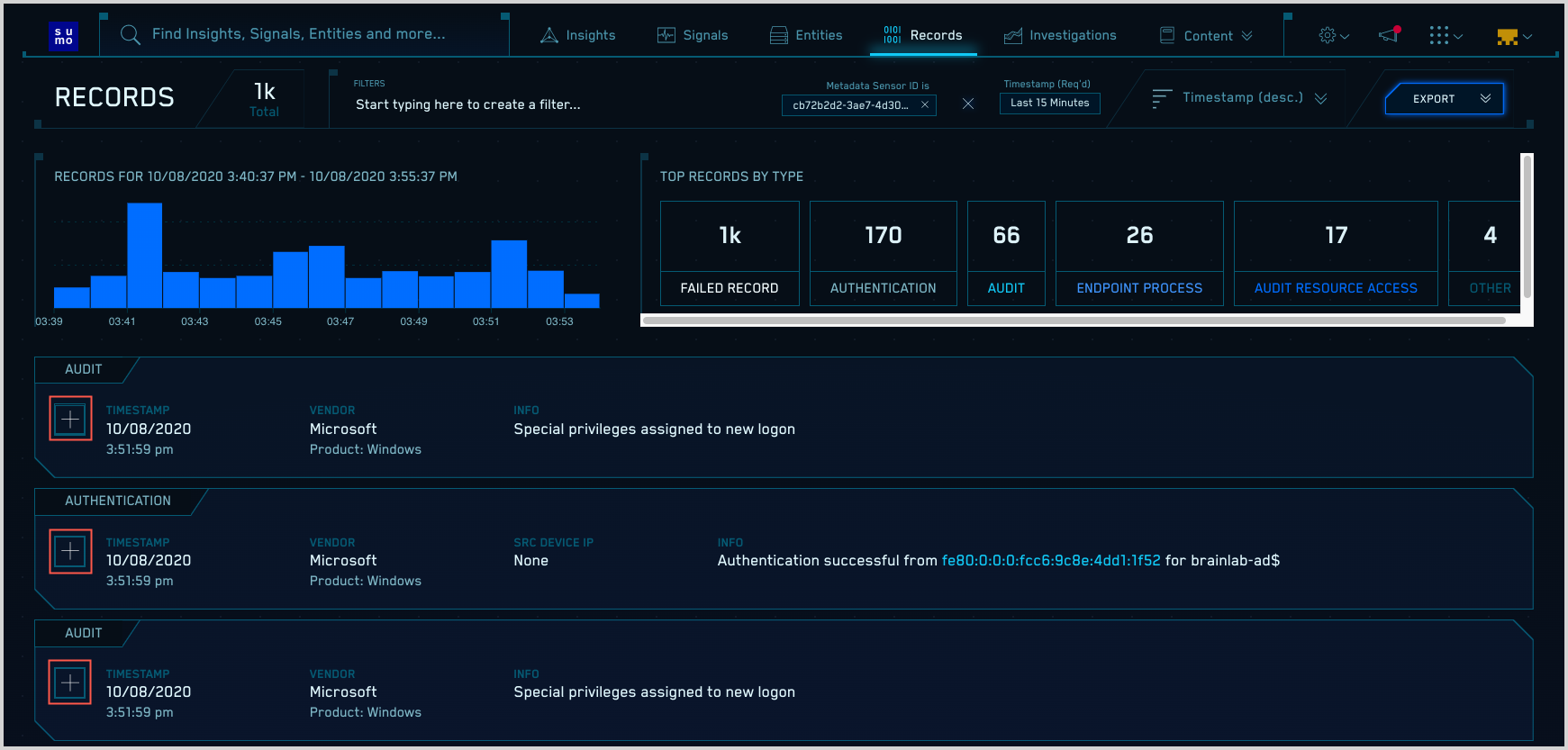Viewport: 1568px width, 750px height.
Task: Click the vertical scrollbar beside record types
Action: coord(1527,225)
